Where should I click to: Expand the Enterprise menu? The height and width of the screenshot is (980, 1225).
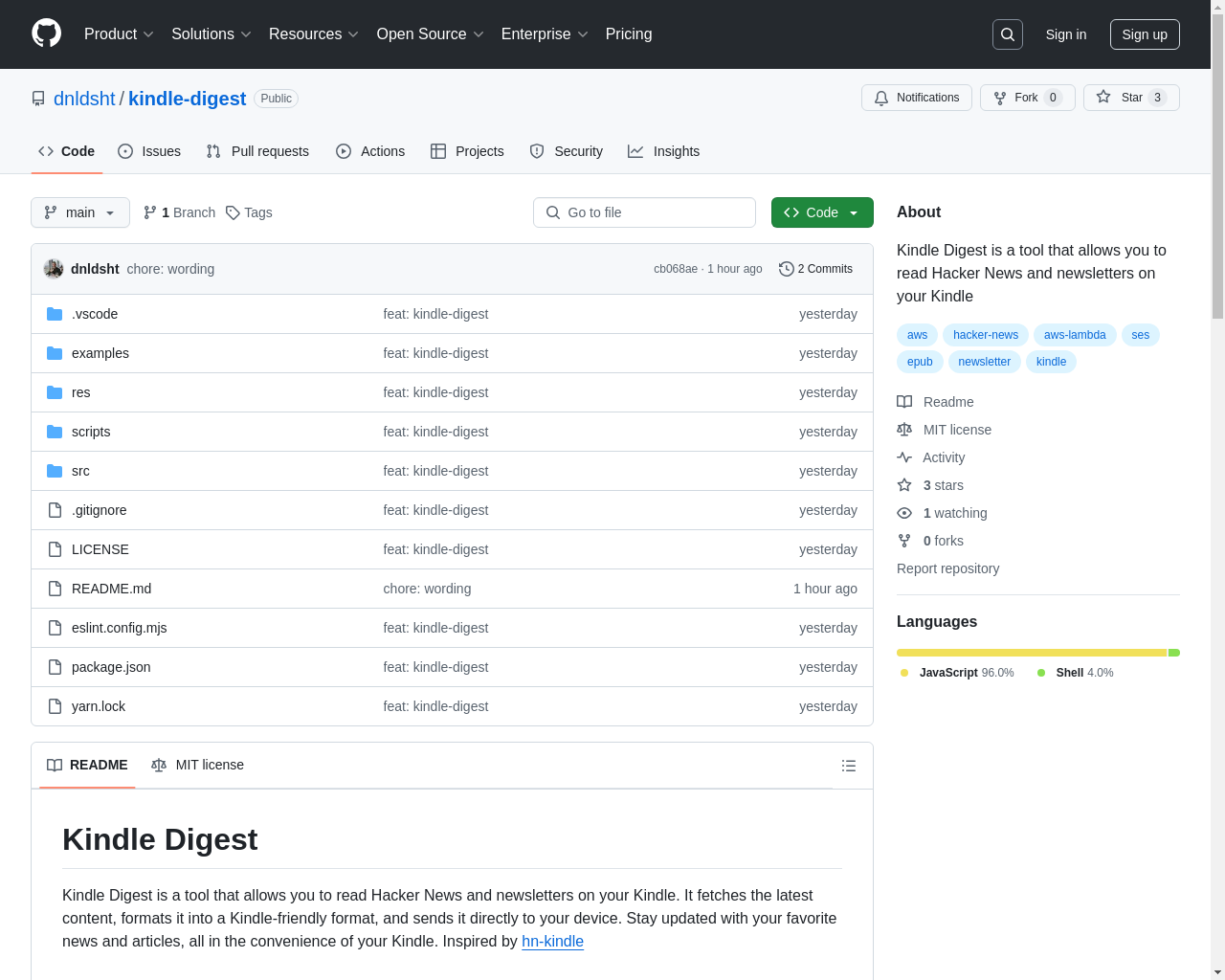click(545, 34)
